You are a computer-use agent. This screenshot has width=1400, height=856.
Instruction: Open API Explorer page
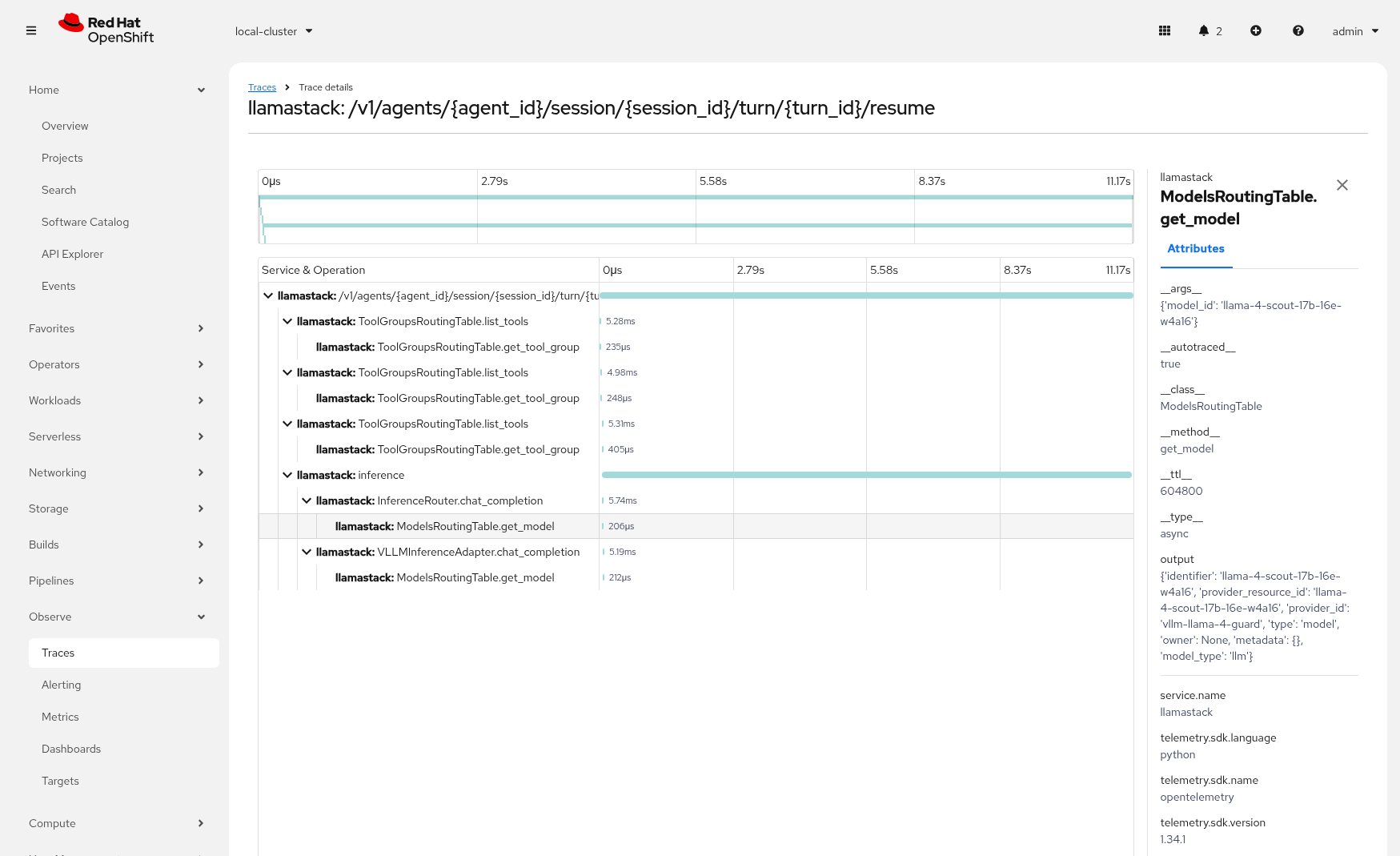(x=72, y=254)
